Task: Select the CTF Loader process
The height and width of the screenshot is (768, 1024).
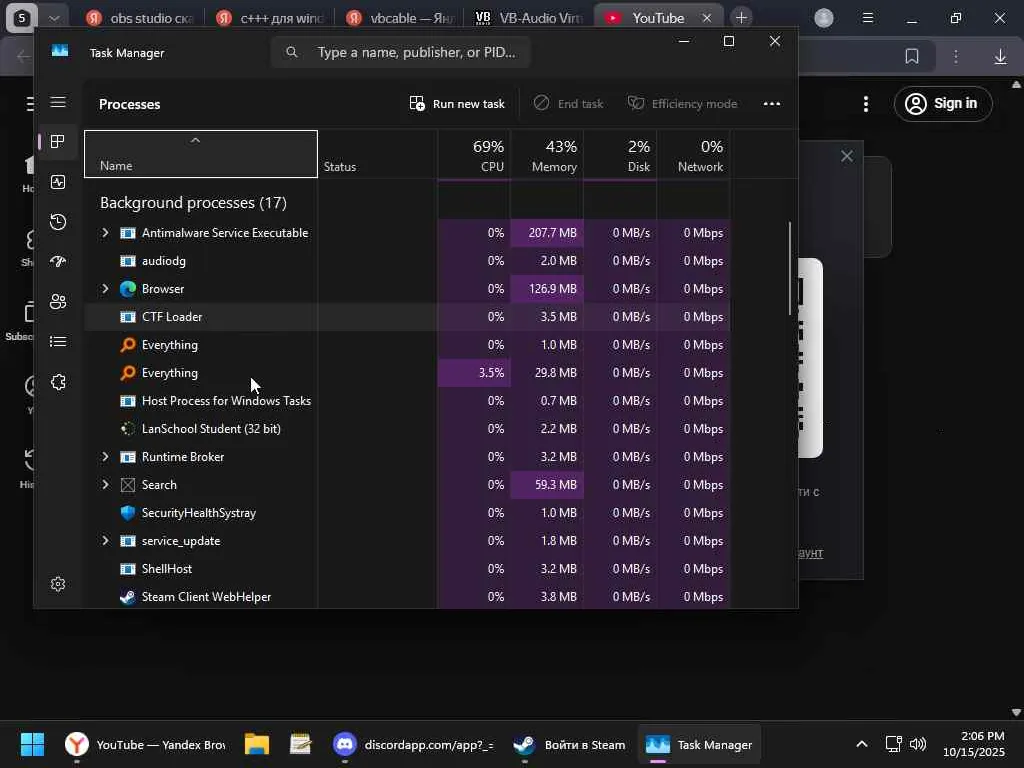Action: (x=408, y=317)
